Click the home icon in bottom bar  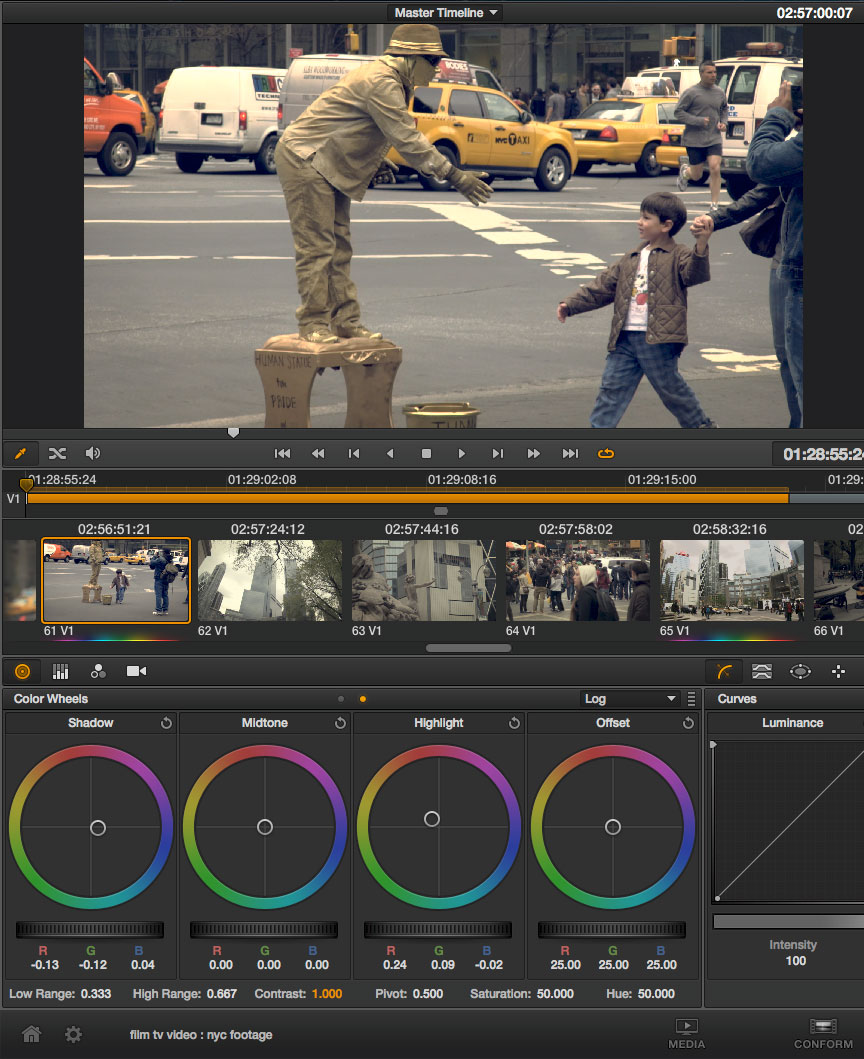pos(32,1034)
